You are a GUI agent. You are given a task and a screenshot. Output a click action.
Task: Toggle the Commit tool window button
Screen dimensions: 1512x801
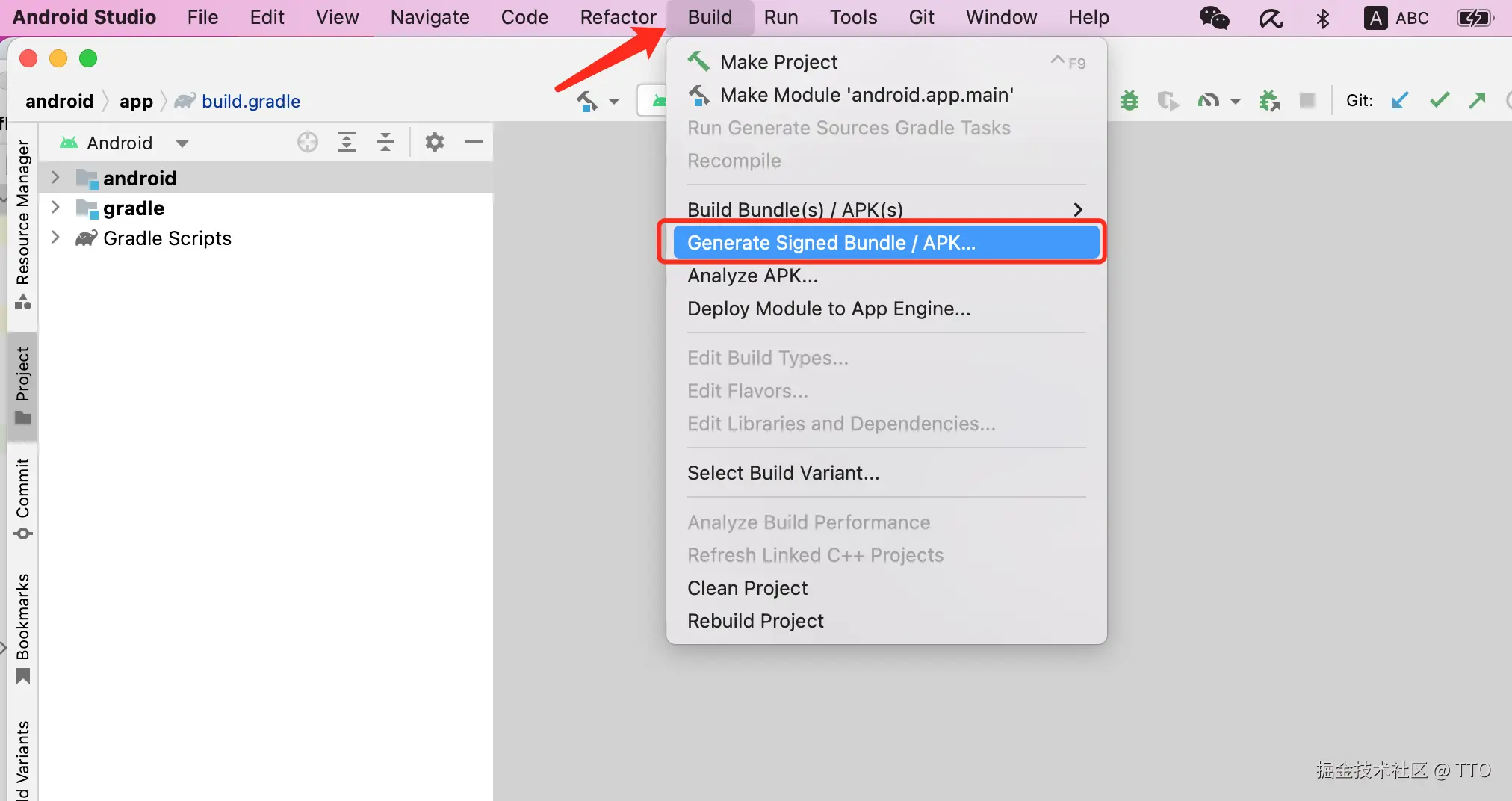pyautogui.click(x=23, y=498)
